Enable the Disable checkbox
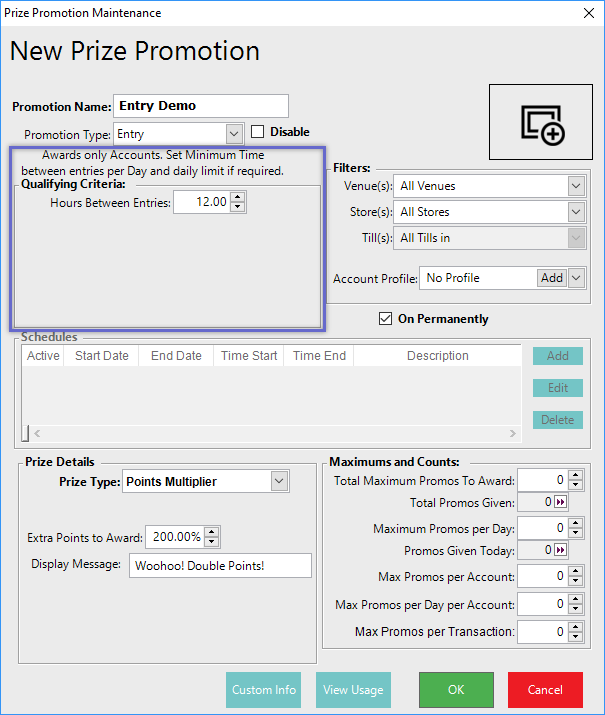 tap(258, 132)
